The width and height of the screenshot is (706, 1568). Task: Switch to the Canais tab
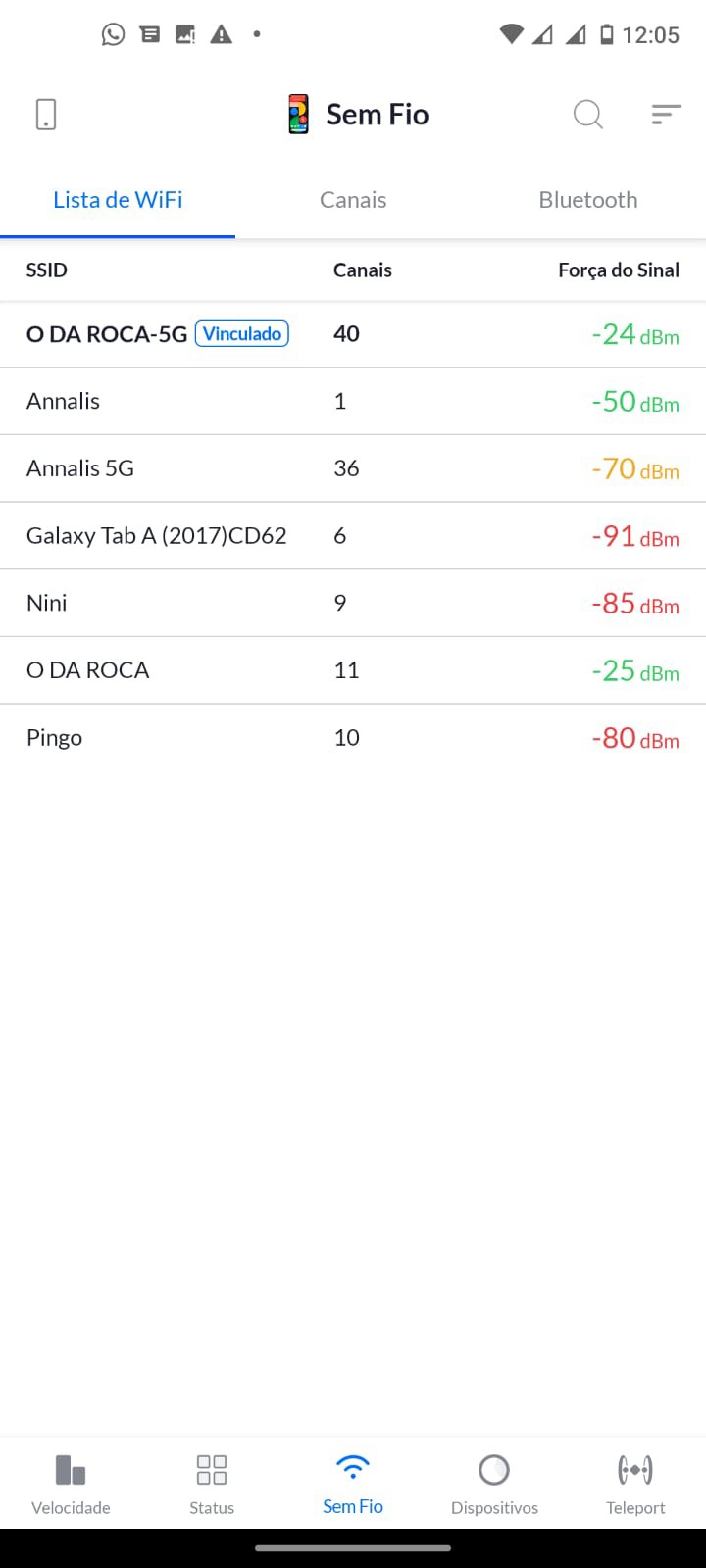click(353, 200)
